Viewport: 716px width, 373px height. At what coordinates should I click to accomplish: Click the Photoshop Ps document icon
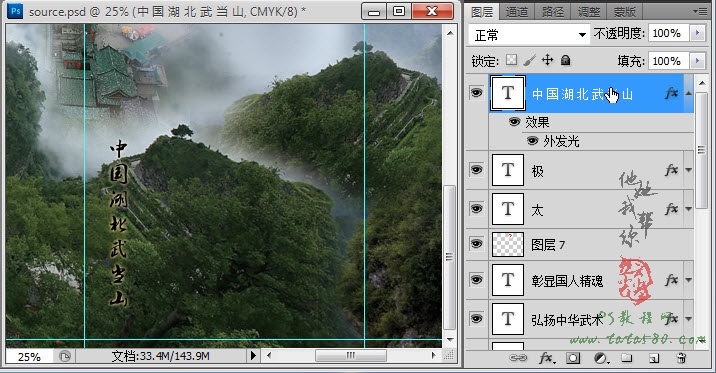coord(16,11)
